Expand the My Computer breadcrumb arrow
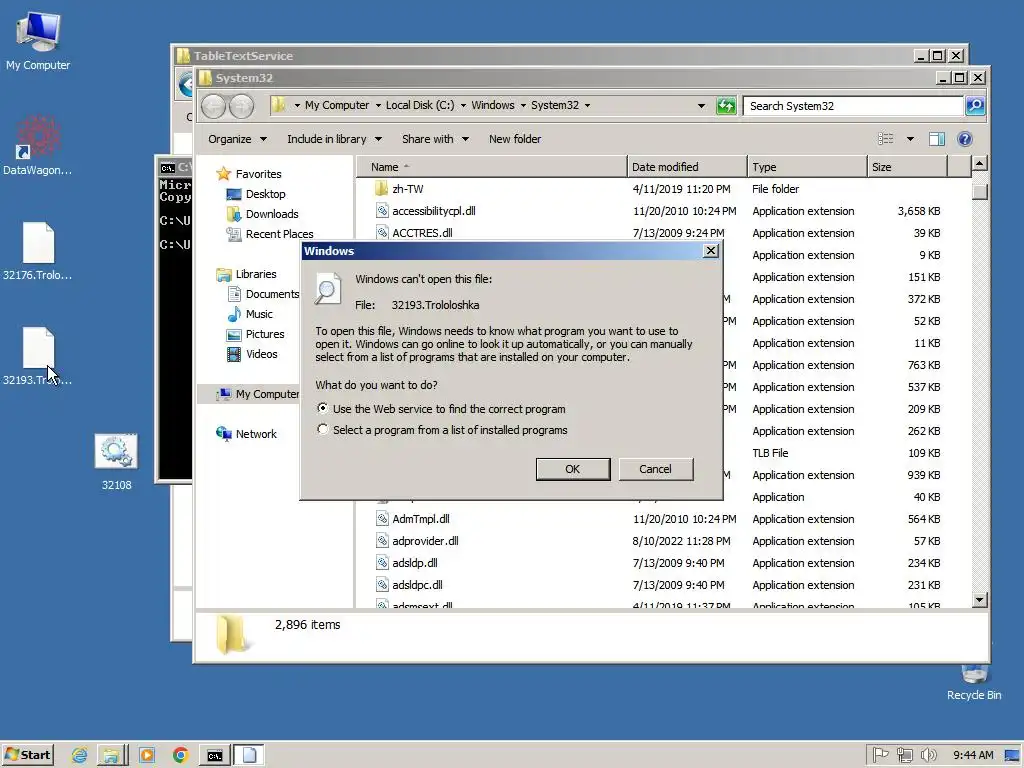Image resolution: width=1024 pixels, height=768 pixels. click(377, 106)
